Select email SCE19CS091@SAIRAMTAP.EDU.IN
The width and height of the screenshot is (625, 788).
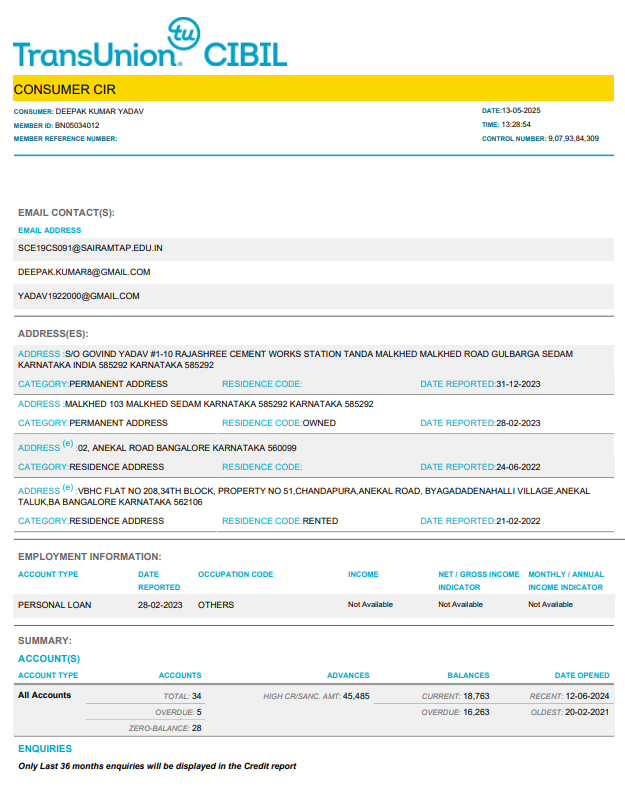(90, 248)
